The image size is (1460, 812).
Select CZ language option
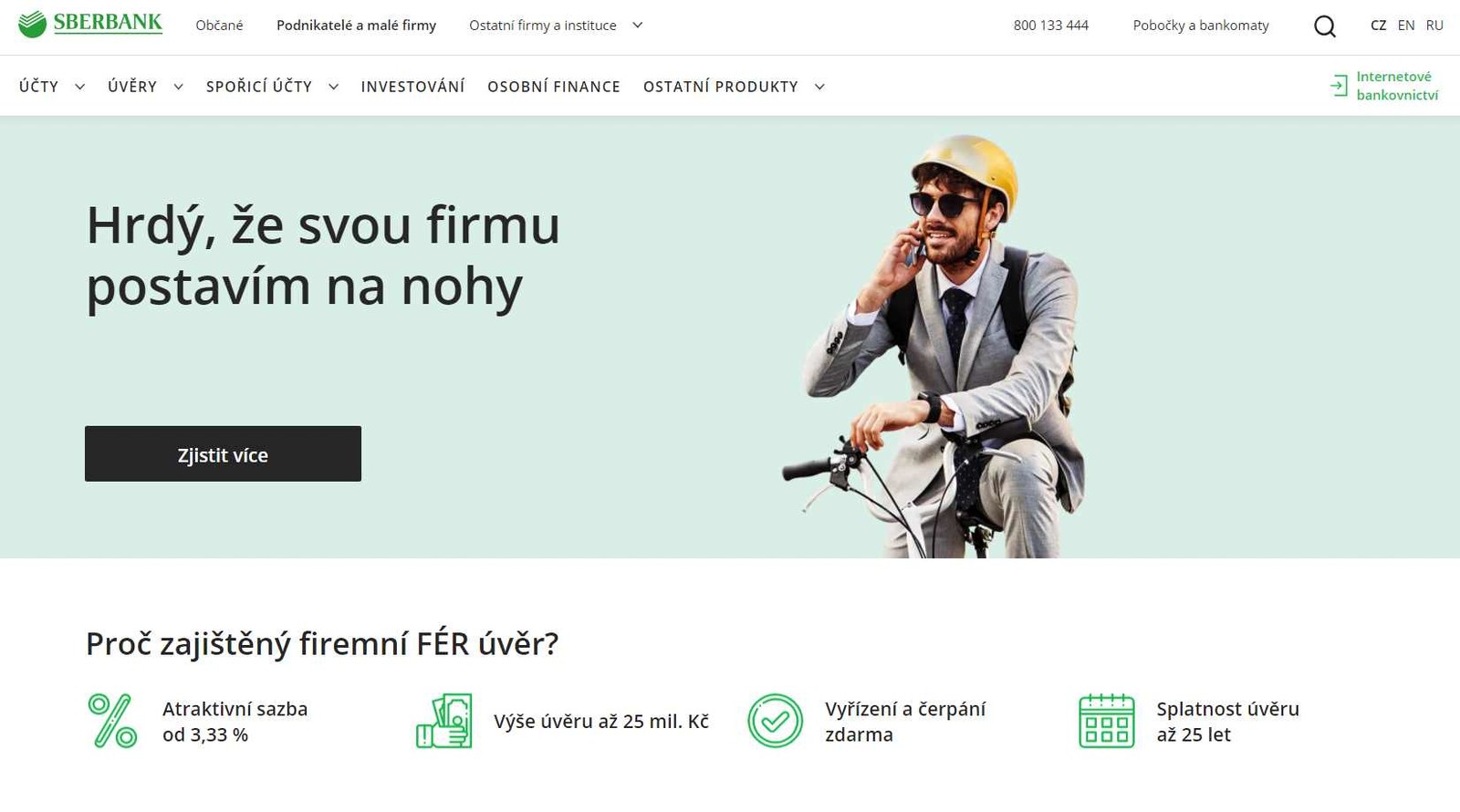click(1378, 26)
